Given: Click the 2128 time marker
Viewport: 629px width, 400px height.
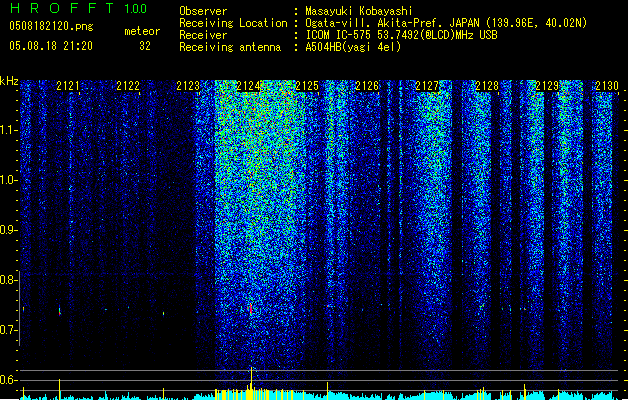Looking at the screenshot, I should click(487, 86).
